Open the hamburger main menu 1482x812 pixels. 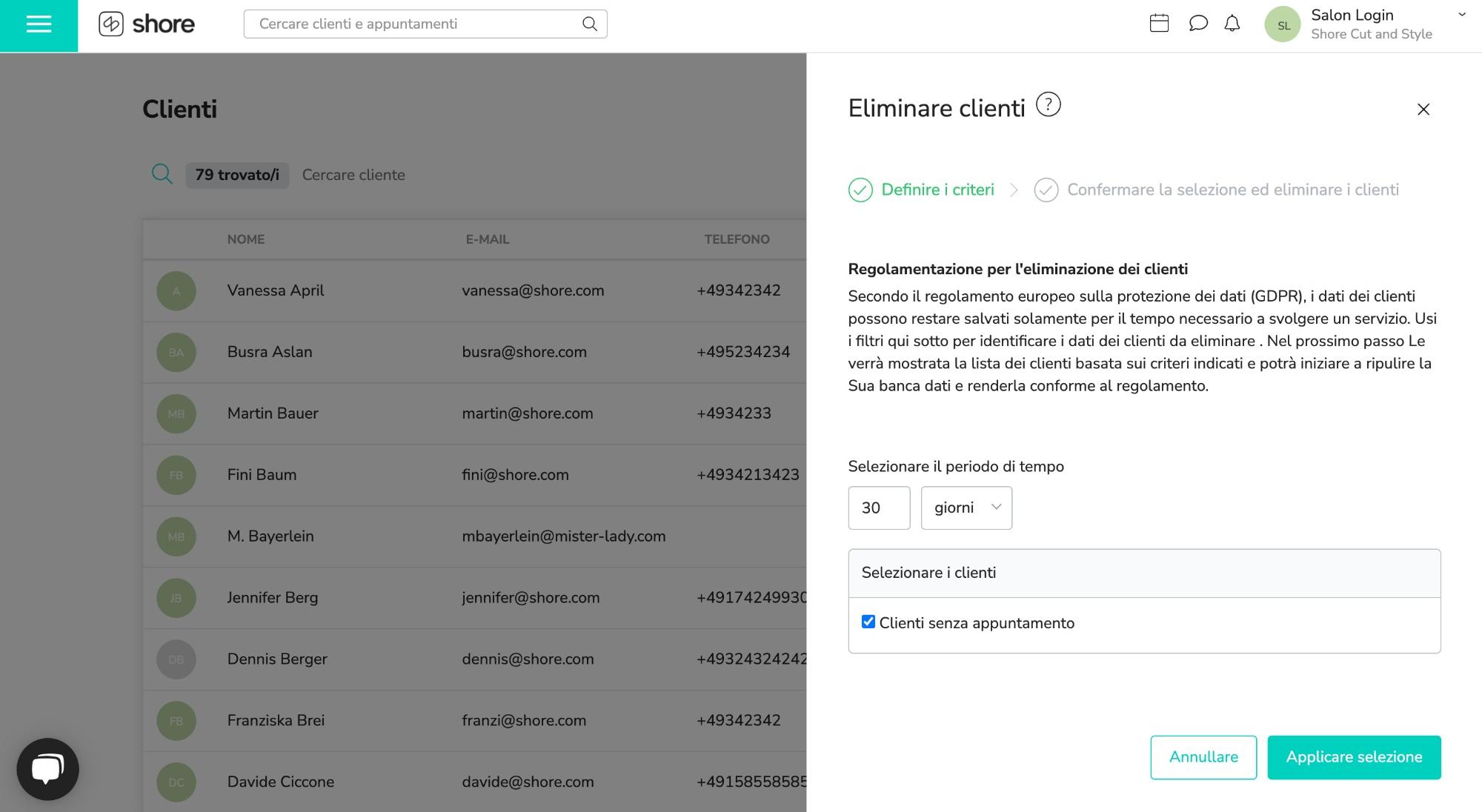(x=39, y=25)
